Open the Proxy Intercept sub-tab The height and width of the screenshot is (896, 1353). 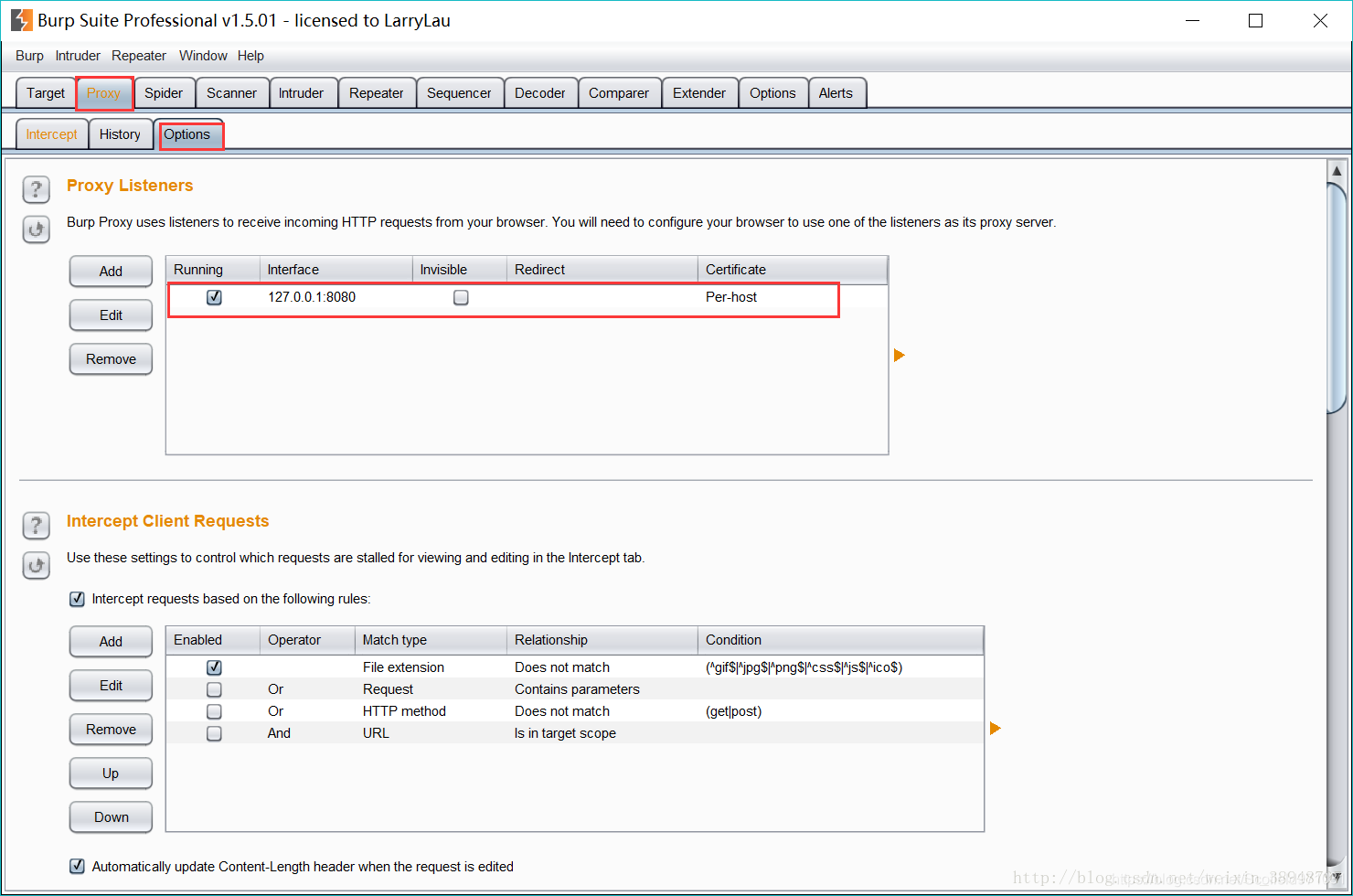click(x=52, y=134)
